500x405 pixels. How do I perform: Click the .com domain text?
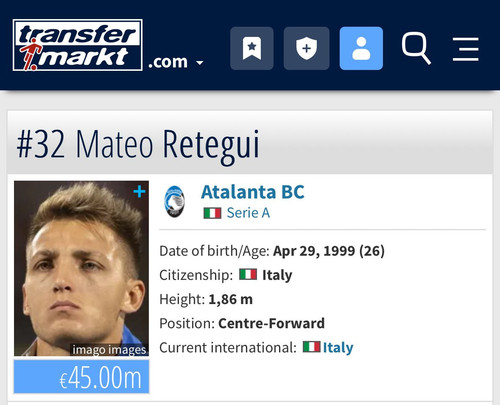point(168,62)
